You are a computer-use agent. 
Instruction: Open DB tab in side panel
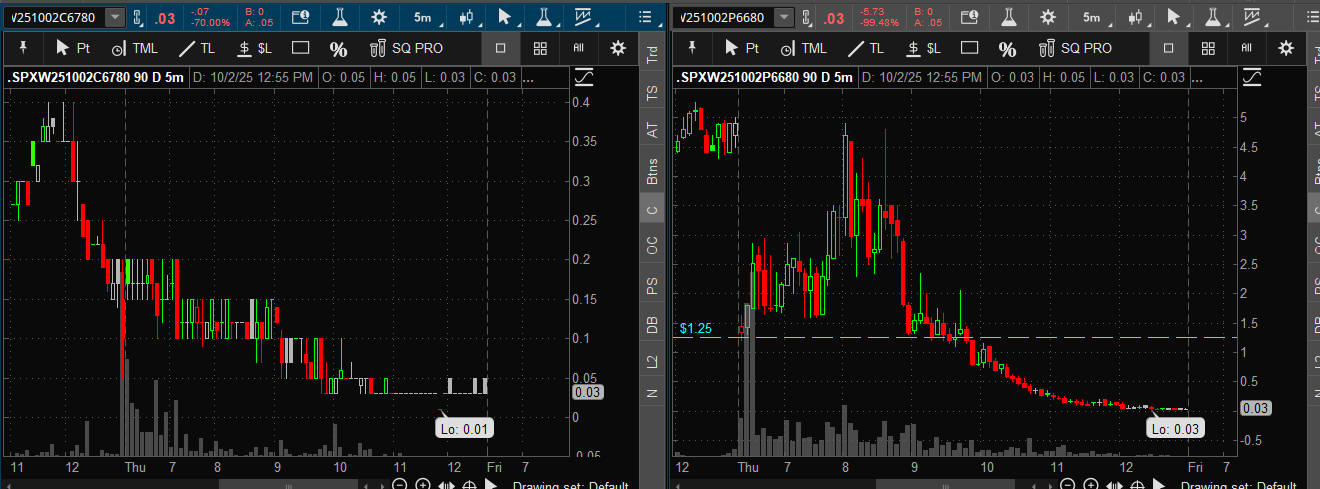coord(652,322)
